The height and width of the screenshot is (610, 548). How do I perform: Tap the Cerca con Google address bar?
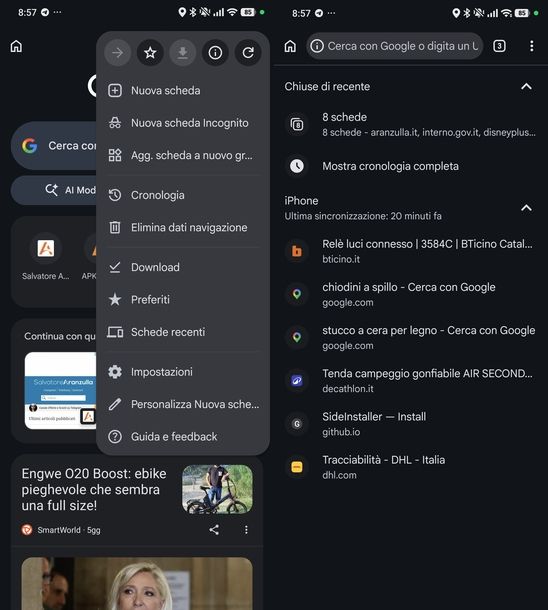395,46
